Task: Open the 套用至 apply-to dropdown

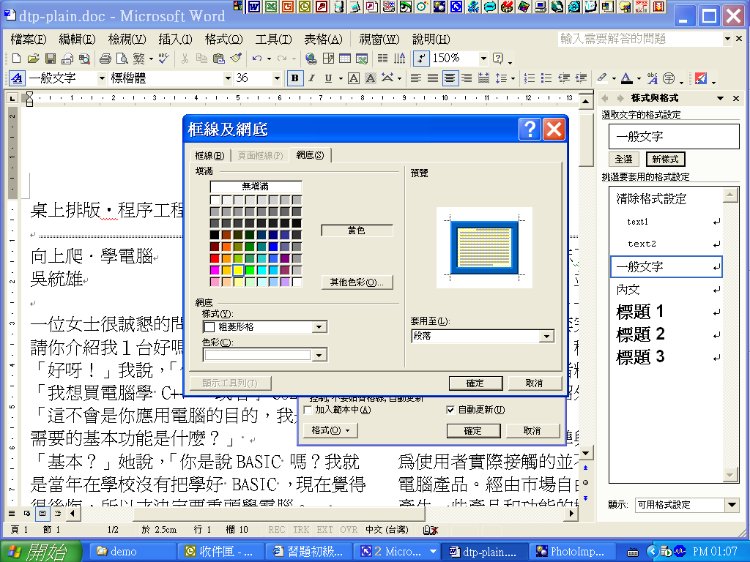Action: tap(546, 336)
